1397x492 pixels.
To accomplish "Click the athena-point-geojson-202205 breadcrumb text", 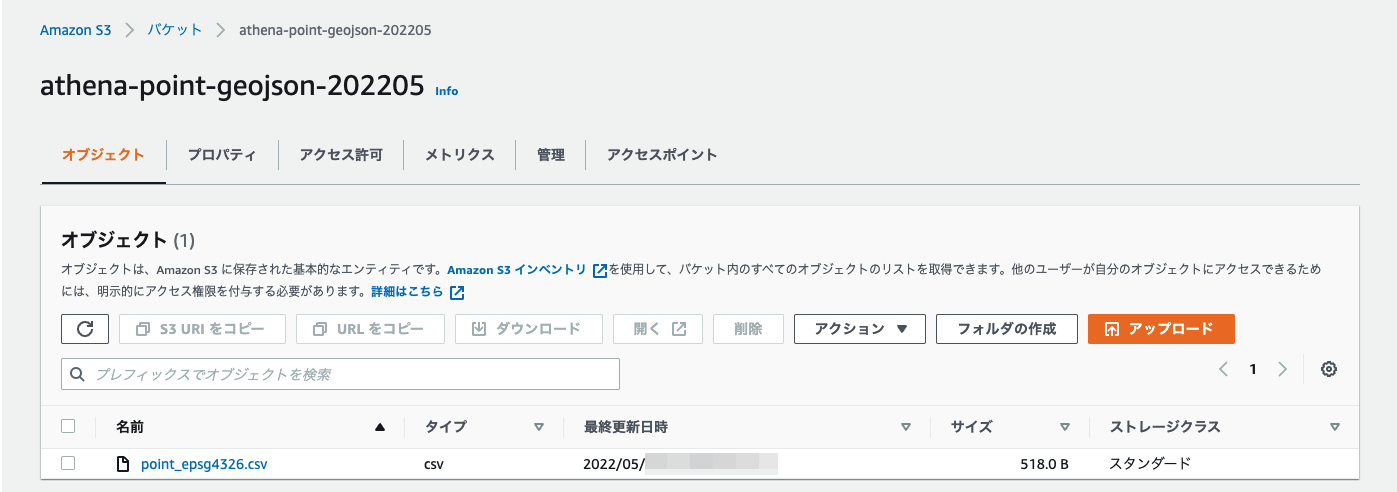I will (336, 30).
